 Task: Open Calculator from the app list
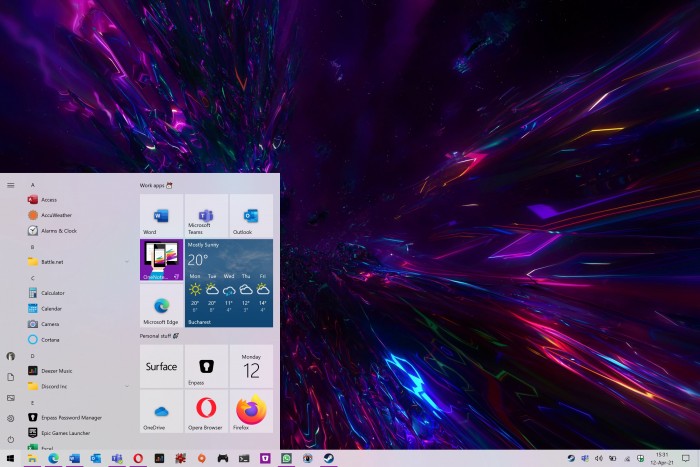(x=52, y=293)
